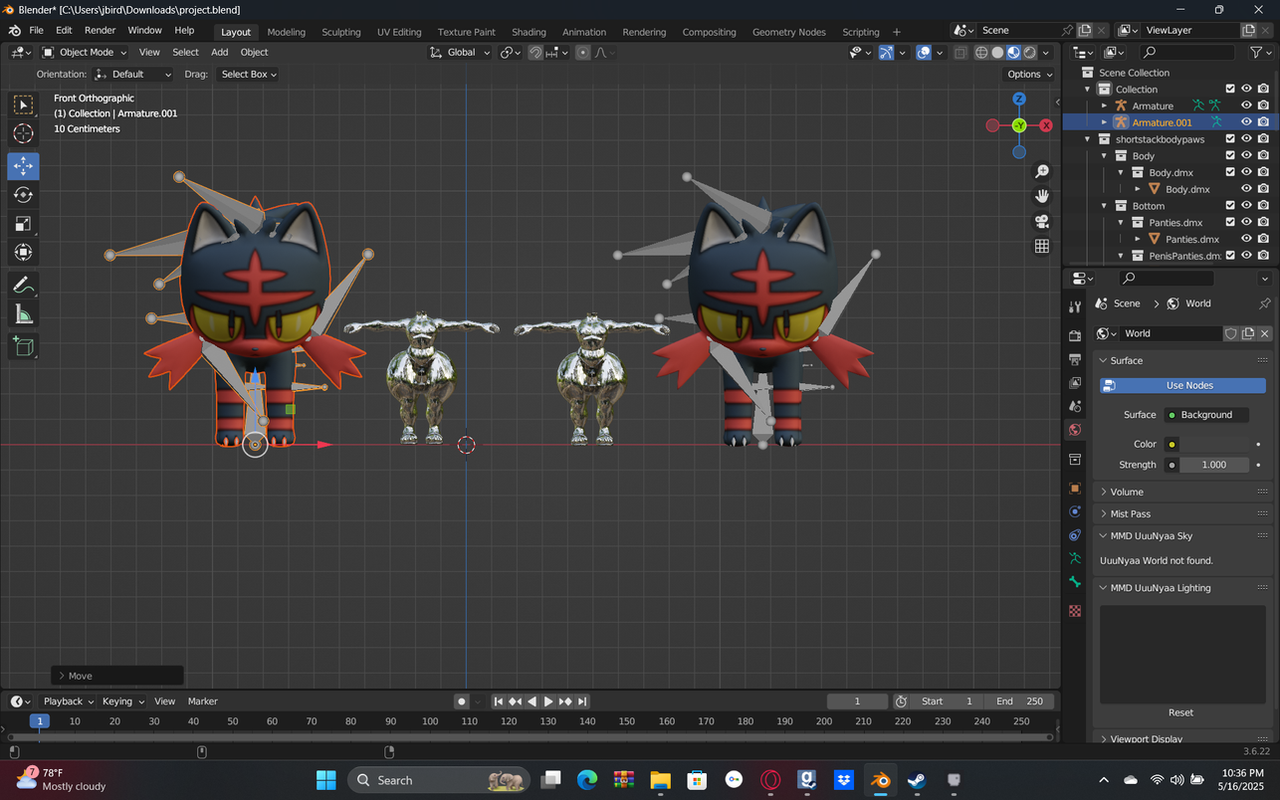Switch to the Shading workspace tab
Screen dimensions: 1280x800
pyautogui.click(x=529, y=32)
